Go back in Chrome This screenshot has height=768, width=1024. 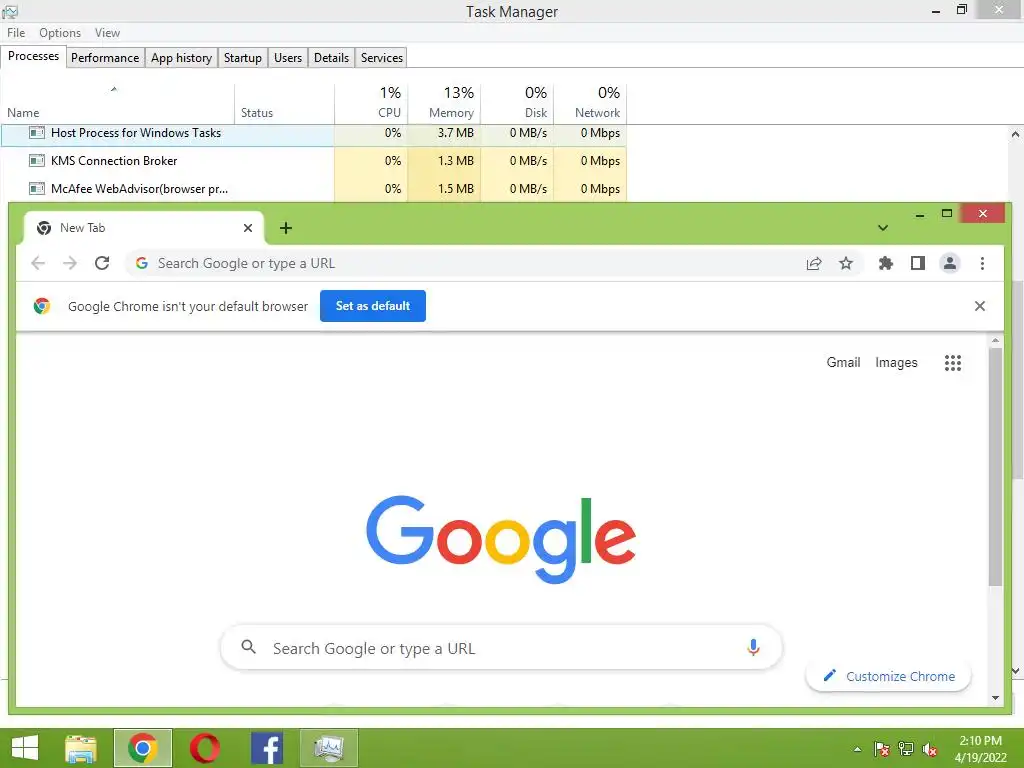pos(38,263)
